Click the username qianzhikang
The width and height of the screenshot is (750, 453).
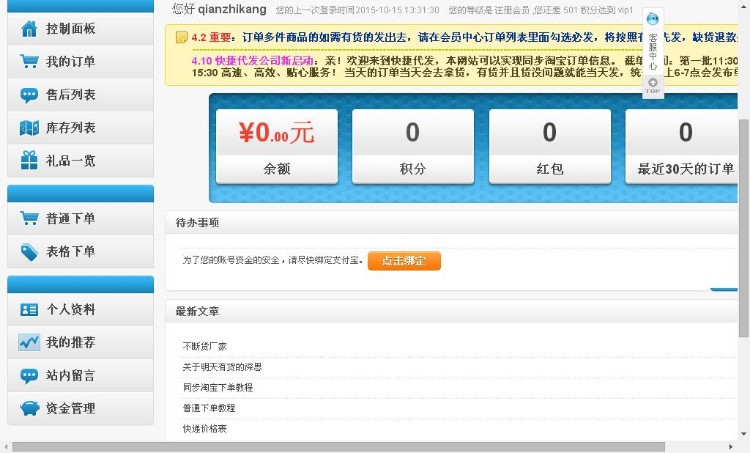(x=232, y=9)
